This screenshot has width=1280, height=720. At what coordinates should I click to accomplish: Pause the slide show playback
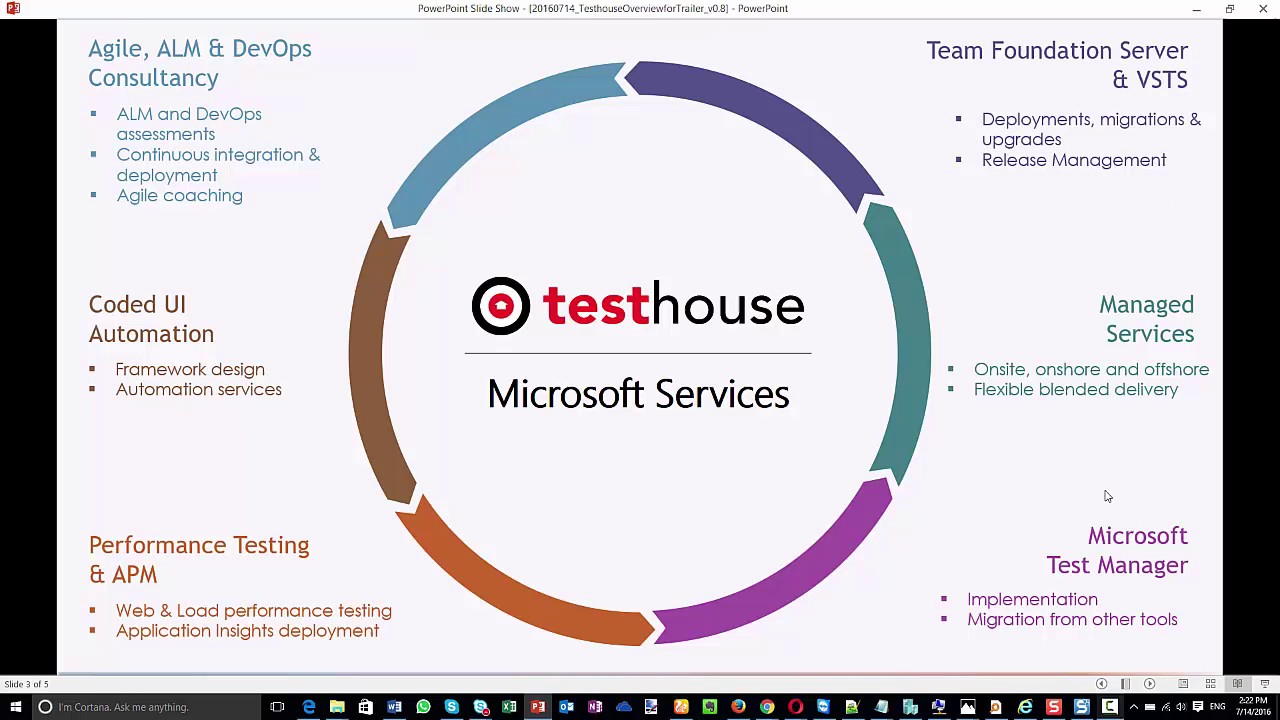[1125, 684]
